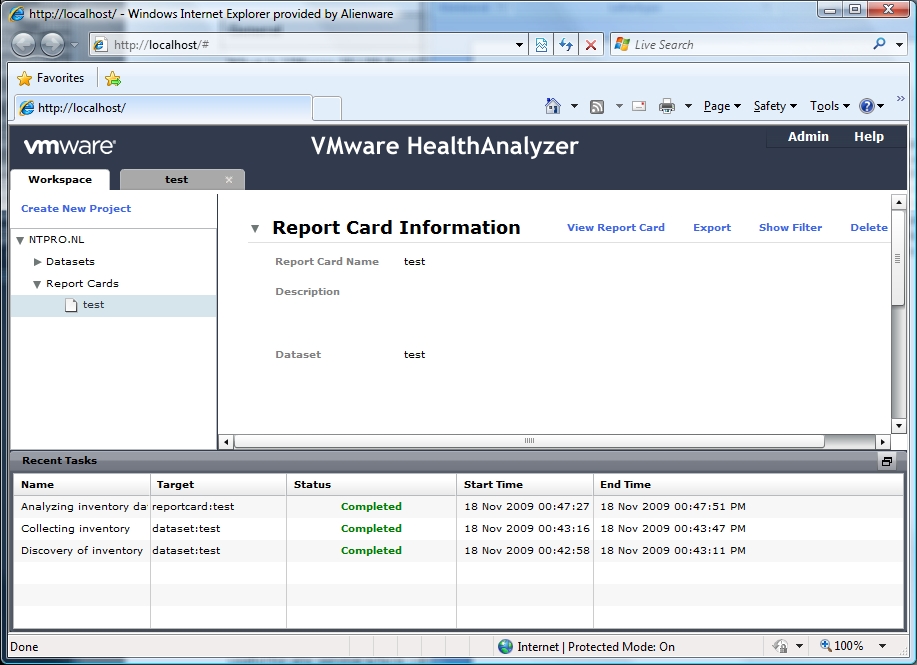Click horizontal scrollbar left arrow
This screenshot has width=917, height=665.
(226, 442)
